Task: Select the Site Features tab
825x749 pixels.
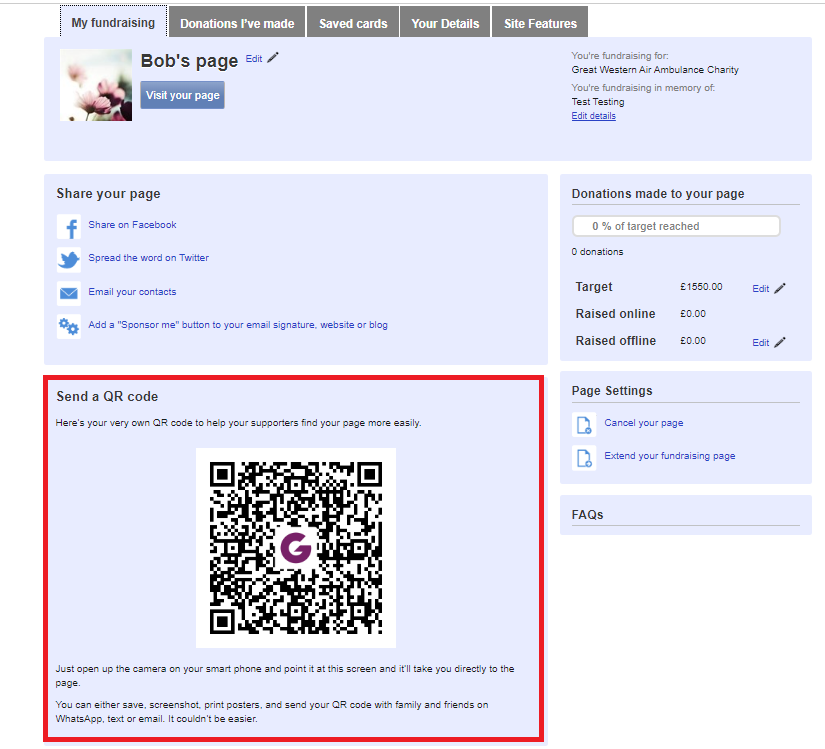Action: click(x=540, y=23)
